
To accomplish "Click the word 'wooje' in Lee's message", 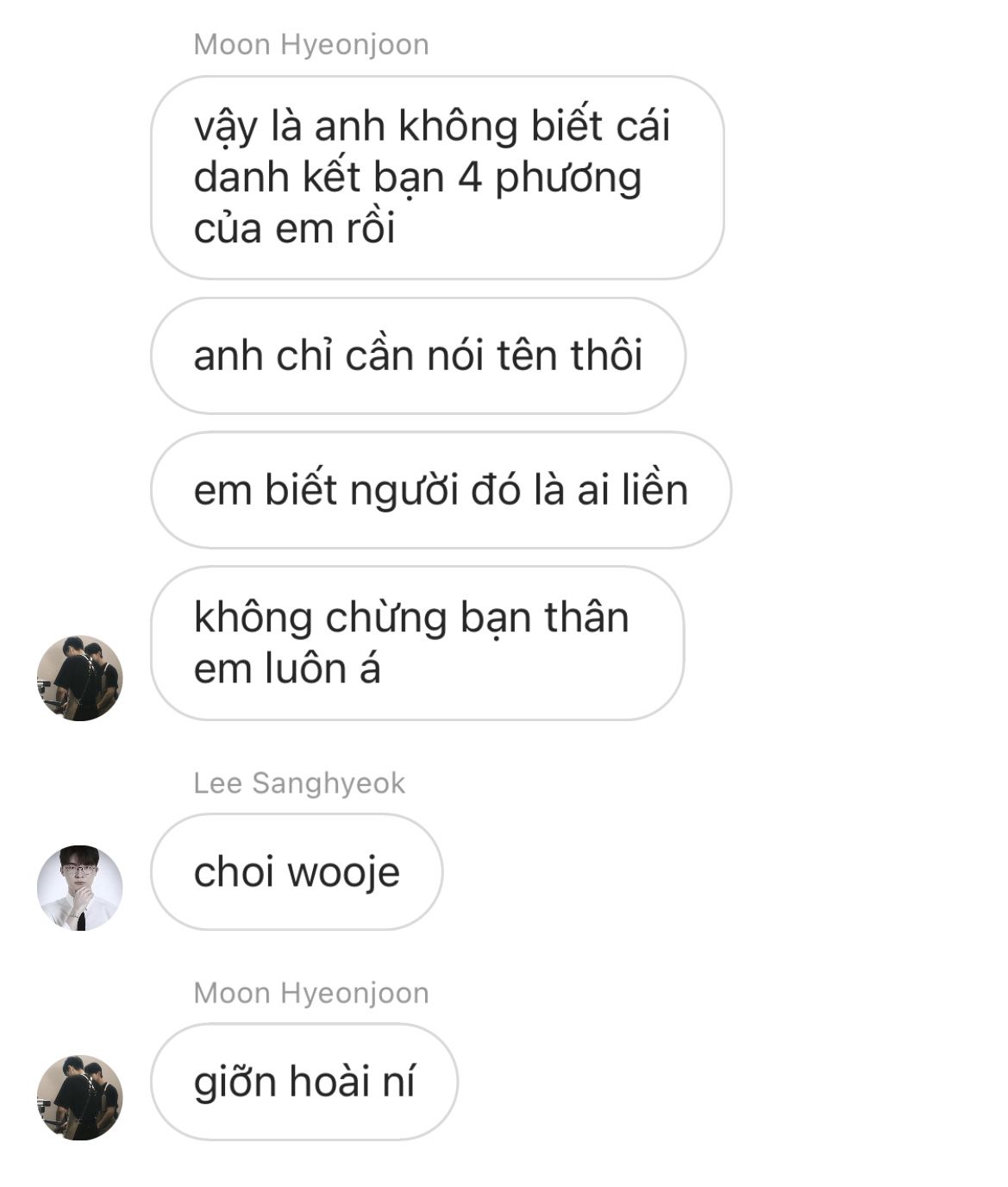I will [344, 873].
